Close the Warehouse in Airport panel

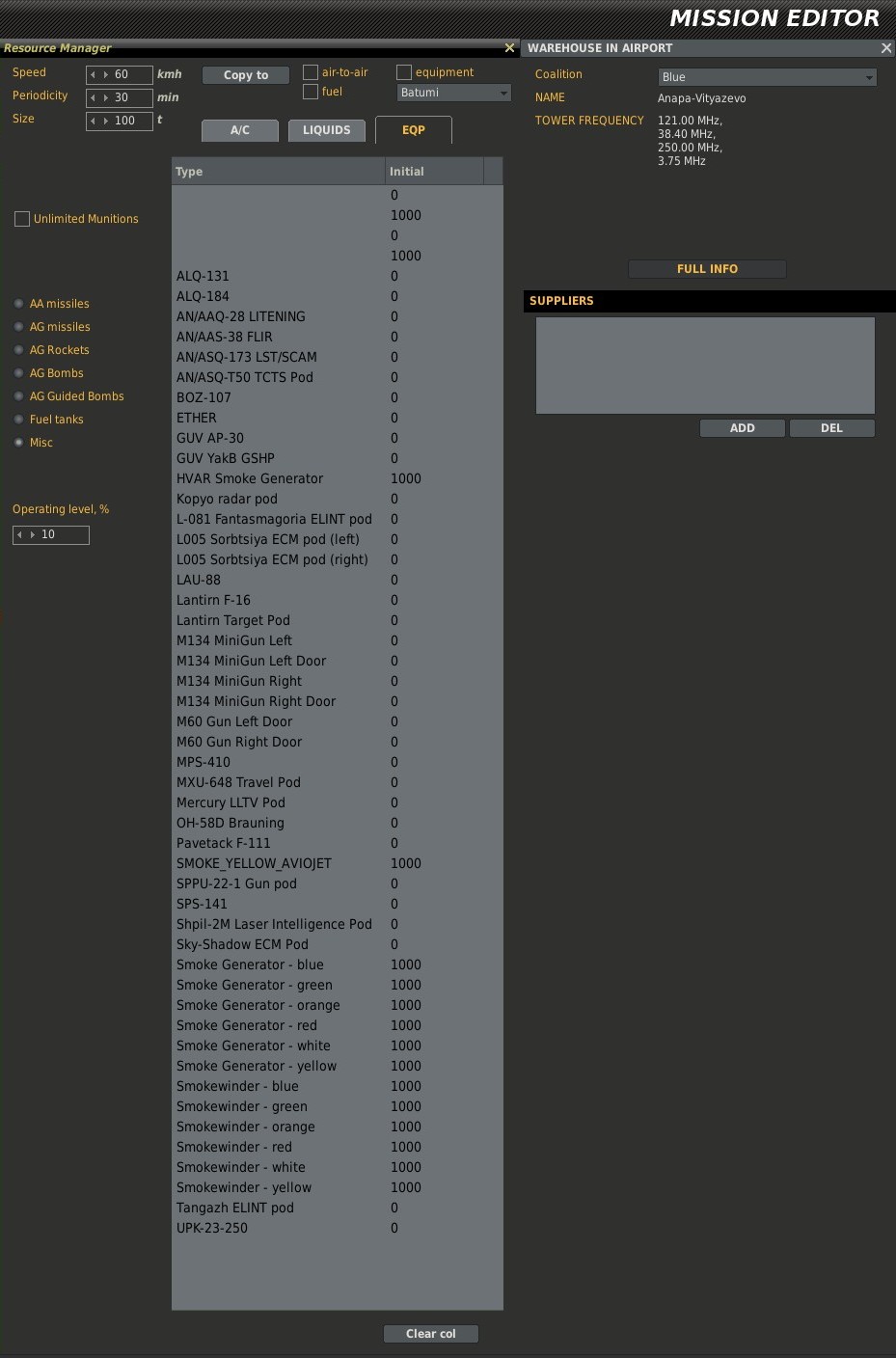click(886, 47)
